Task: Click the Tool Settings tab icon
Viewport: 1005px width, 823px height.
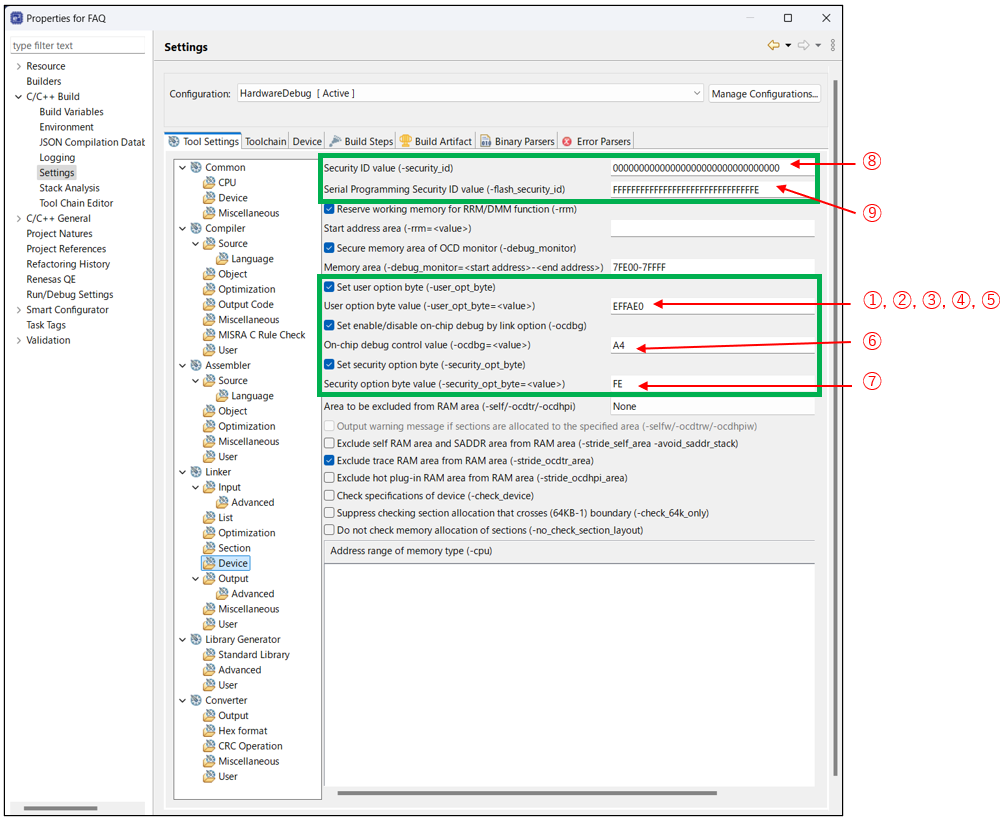Action: click(x=174, y=141)
